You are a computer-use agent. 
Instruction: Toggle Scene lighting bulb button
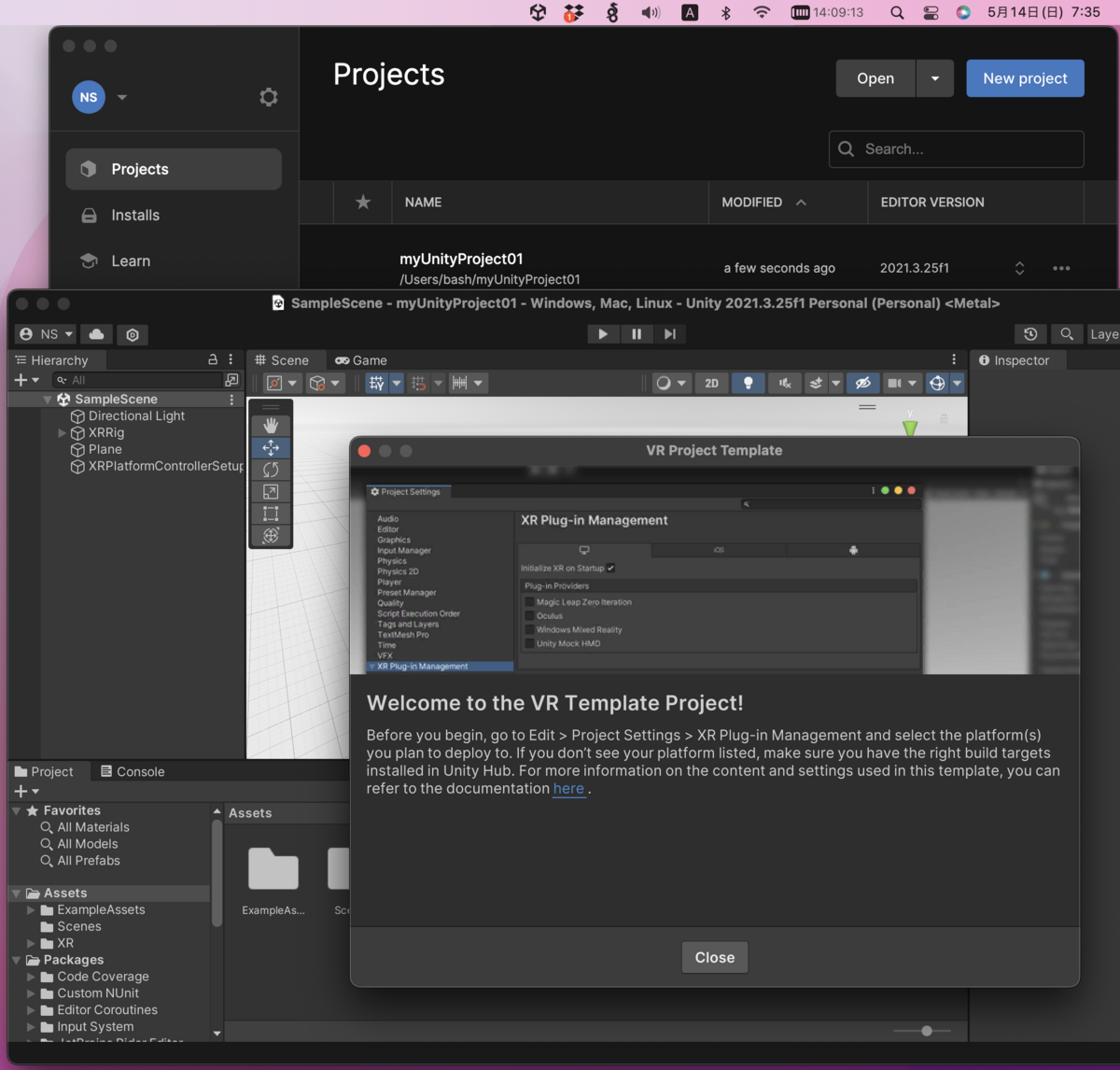tap(748, 383)
